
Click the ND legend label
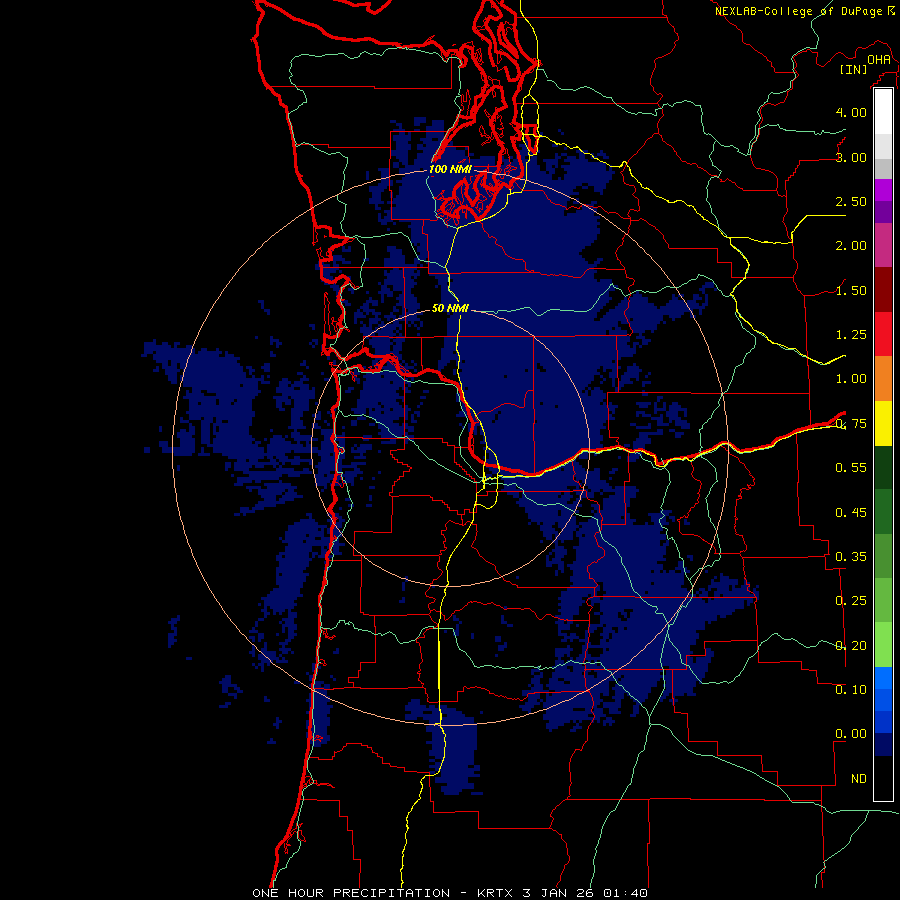click(x=859, y=779)
